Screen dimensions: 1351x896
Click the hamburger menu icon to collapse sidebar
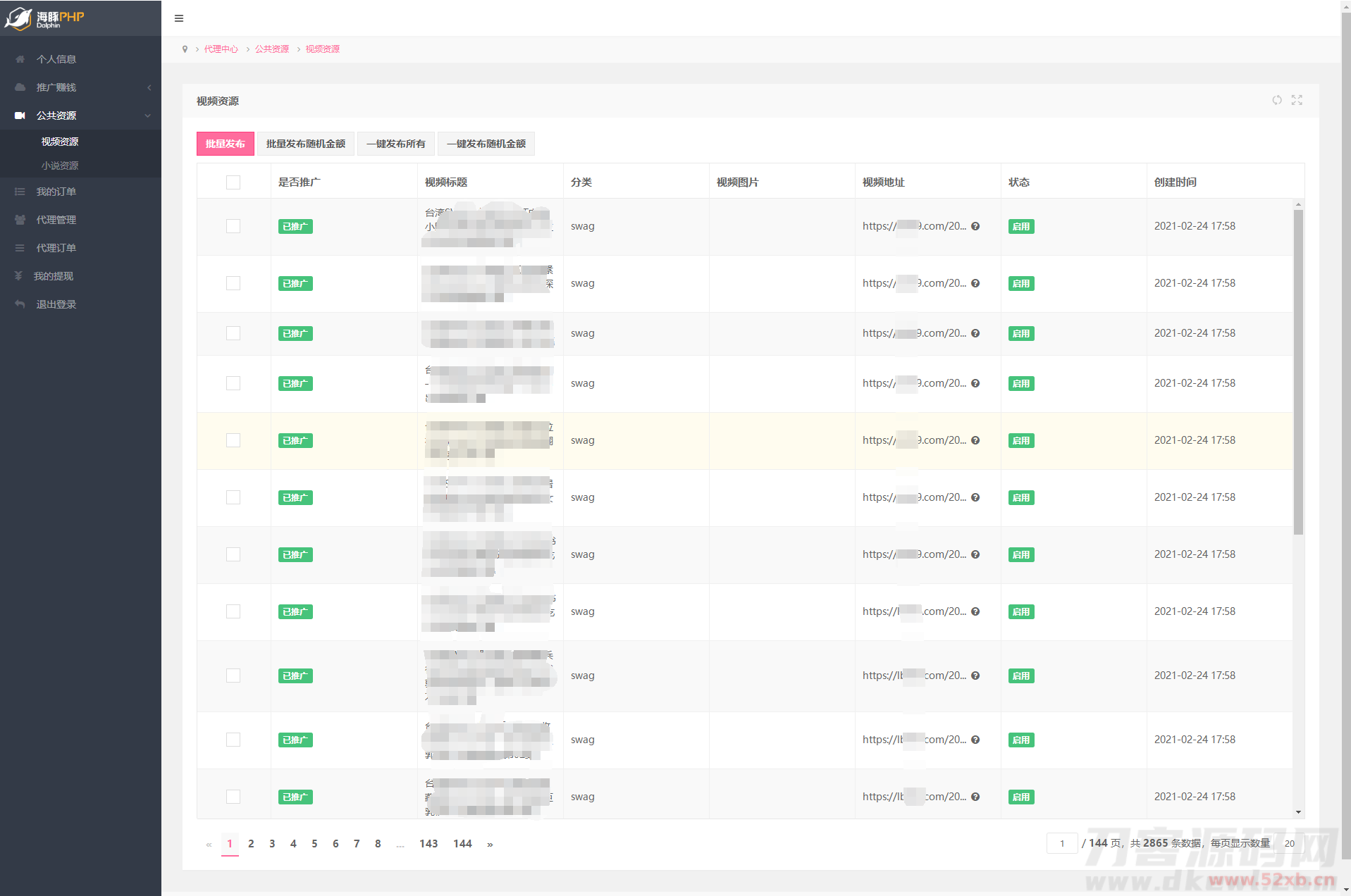pos(179,18)
